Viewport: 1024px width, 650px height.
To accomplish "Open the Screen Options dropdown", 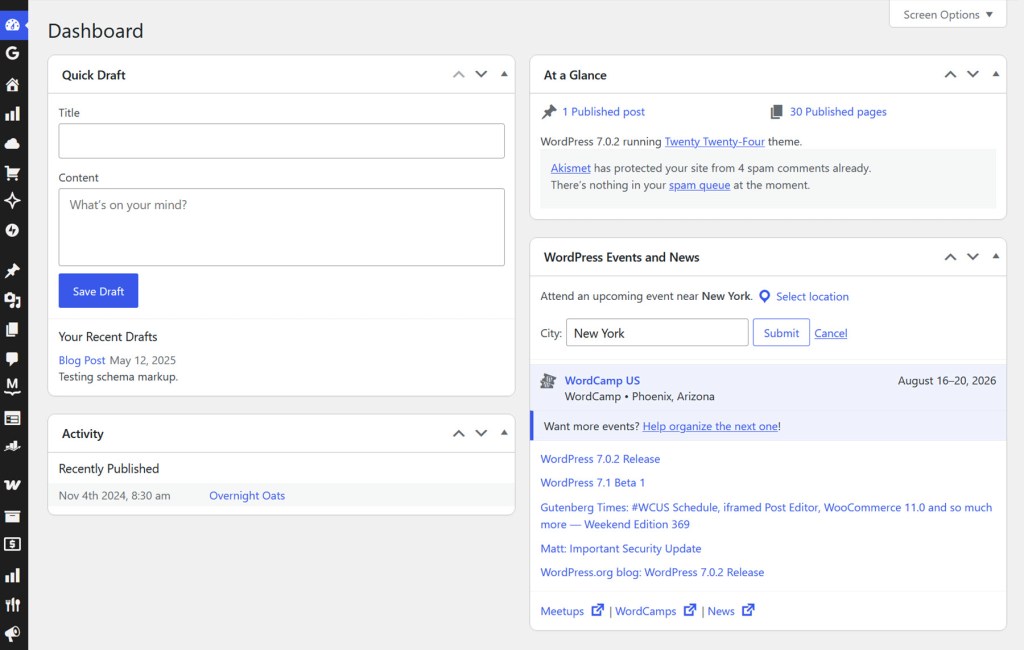I will 948,14.
